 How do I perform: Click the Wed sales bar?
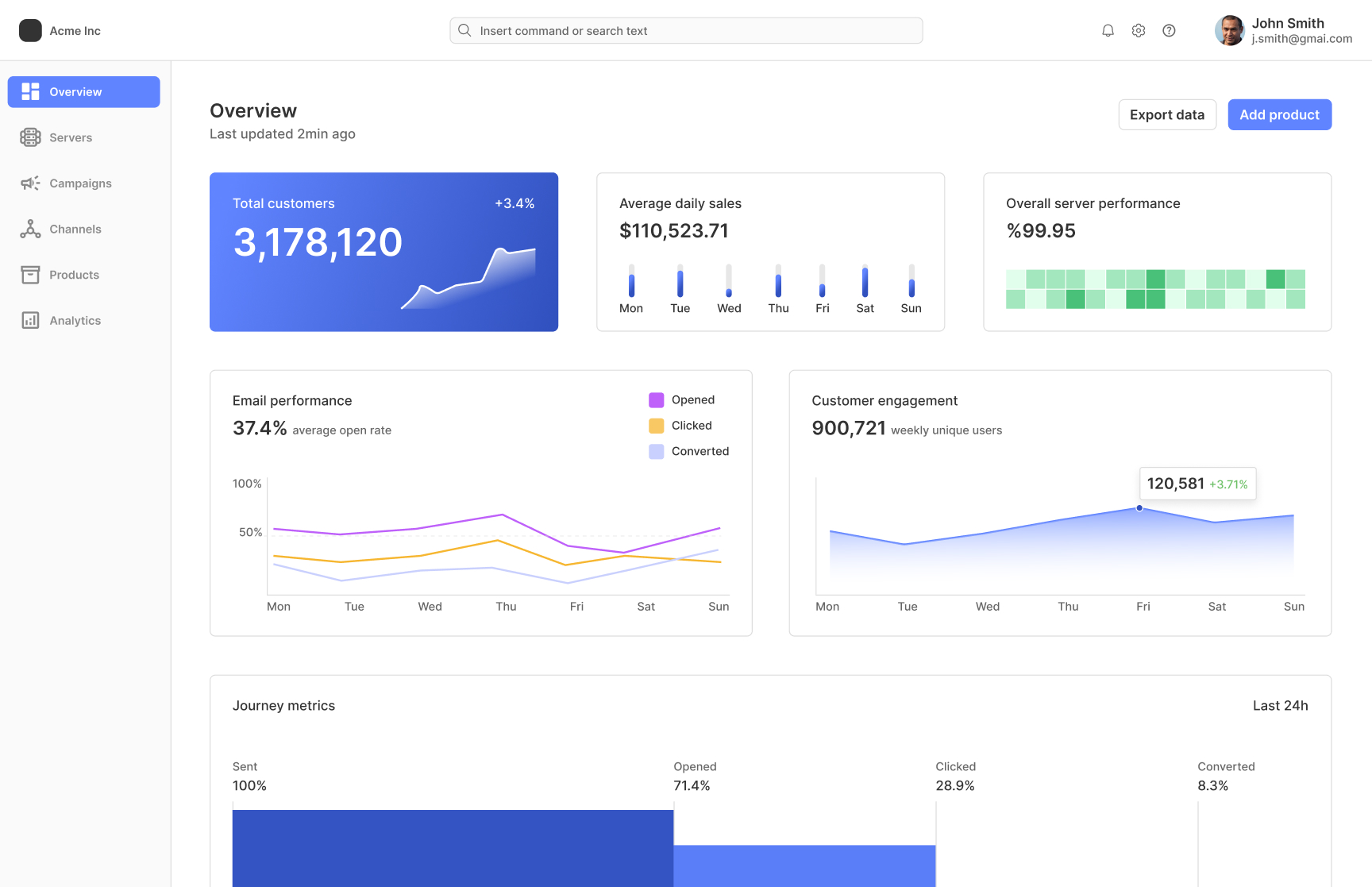[729, 281]
